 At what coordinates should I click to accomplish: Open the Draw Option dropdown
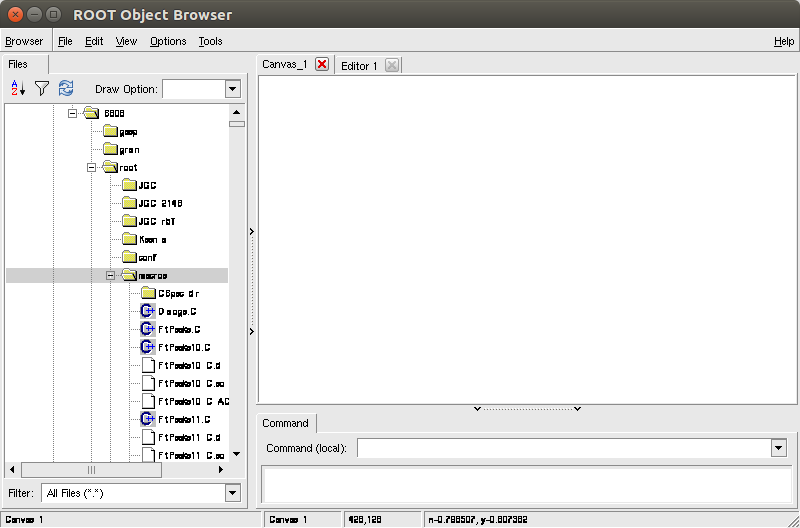point(232,89)
